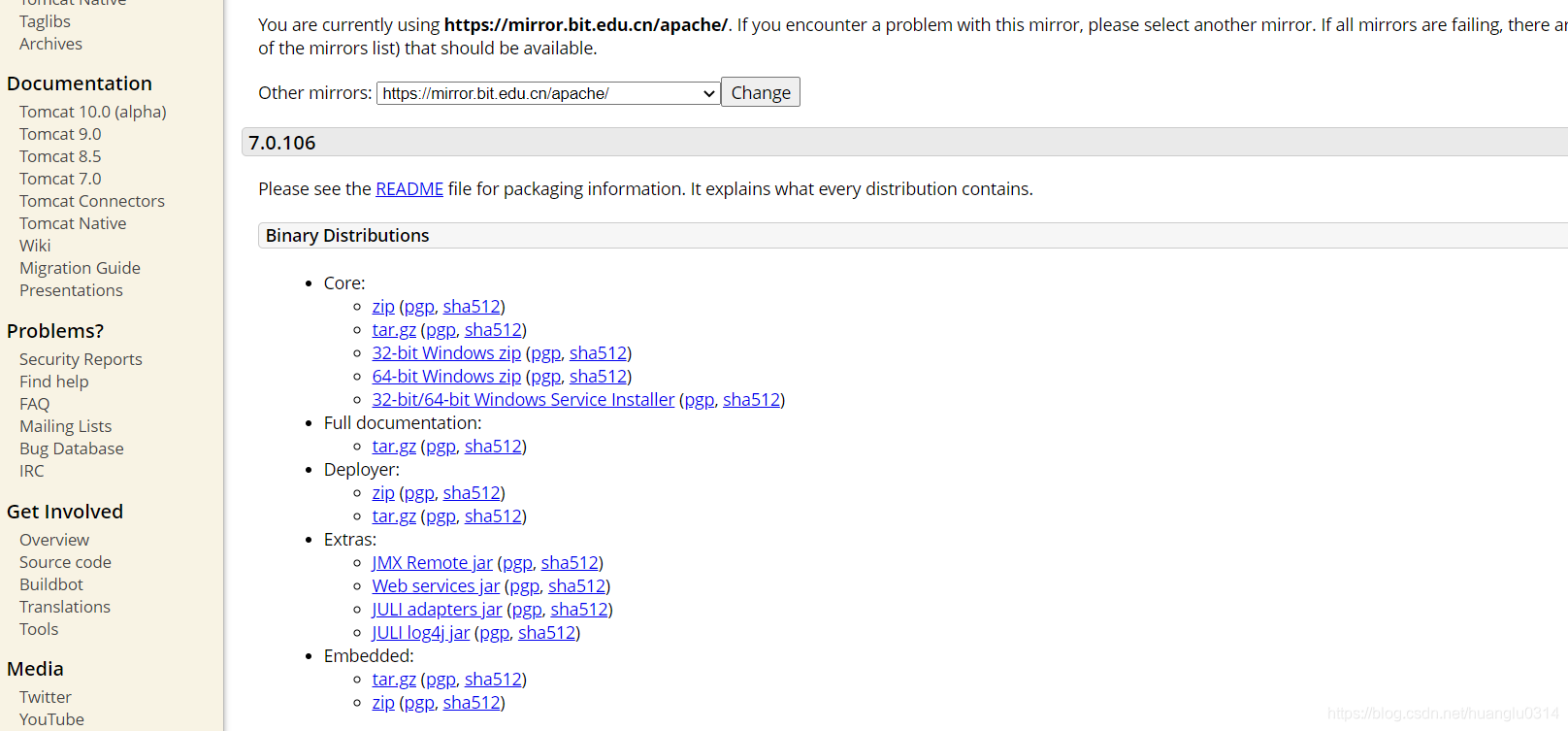Open pgp for Deployer zip
Viewport: 1568px width, 731px height.
[419, 492]
